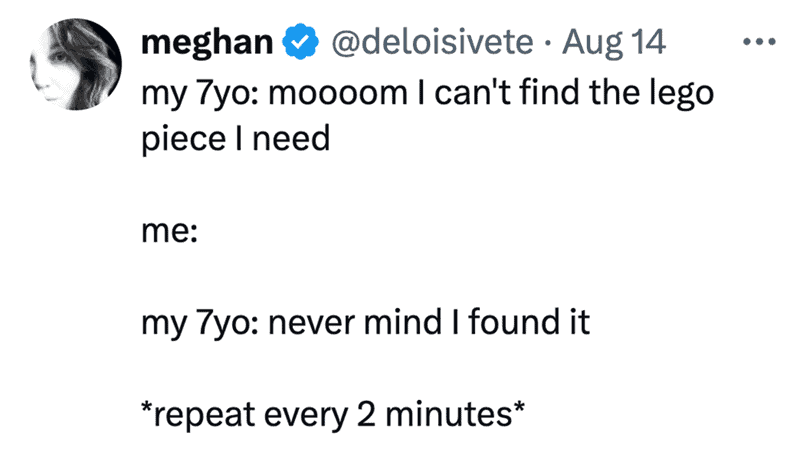The image size is (800, 452).
Task: Click the blue verified checkmark badge
Action: click(x=301, y=41)
